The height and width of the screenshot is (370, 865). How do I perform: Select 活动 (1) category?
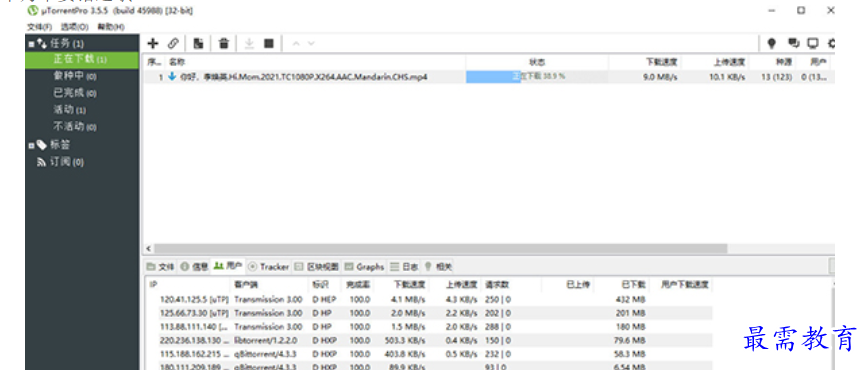click(70, 110)
